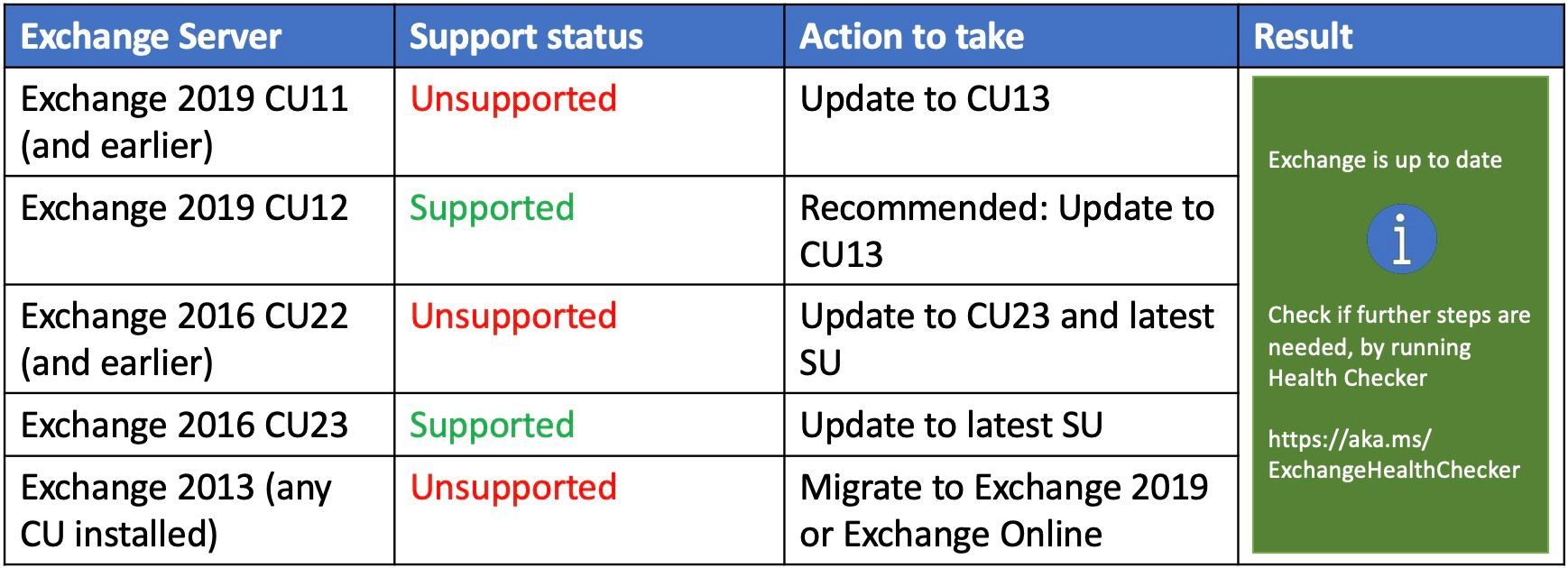The width and height of the screenshot is (1568, 568).
Task: Click the Exchange Server column header
Action: 152,37
